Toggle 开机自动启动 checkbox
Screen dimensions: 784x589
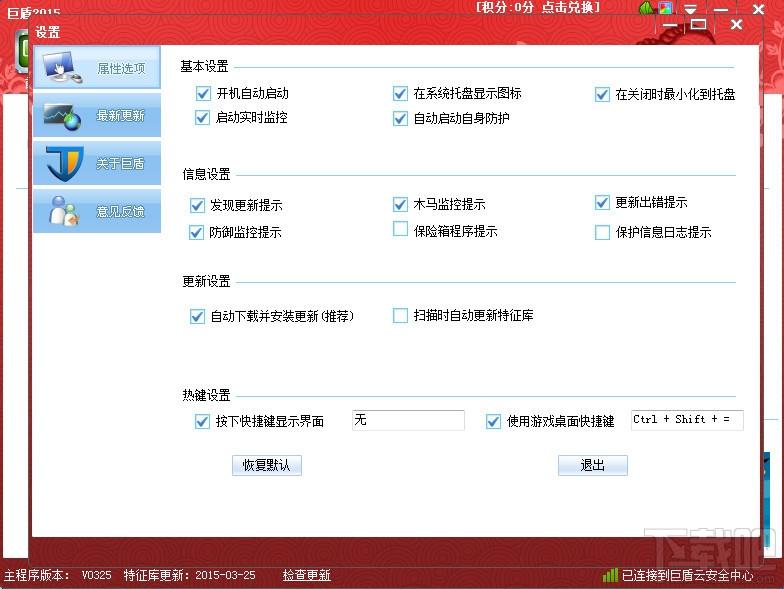pyautogui.click(x=204, y=94)
